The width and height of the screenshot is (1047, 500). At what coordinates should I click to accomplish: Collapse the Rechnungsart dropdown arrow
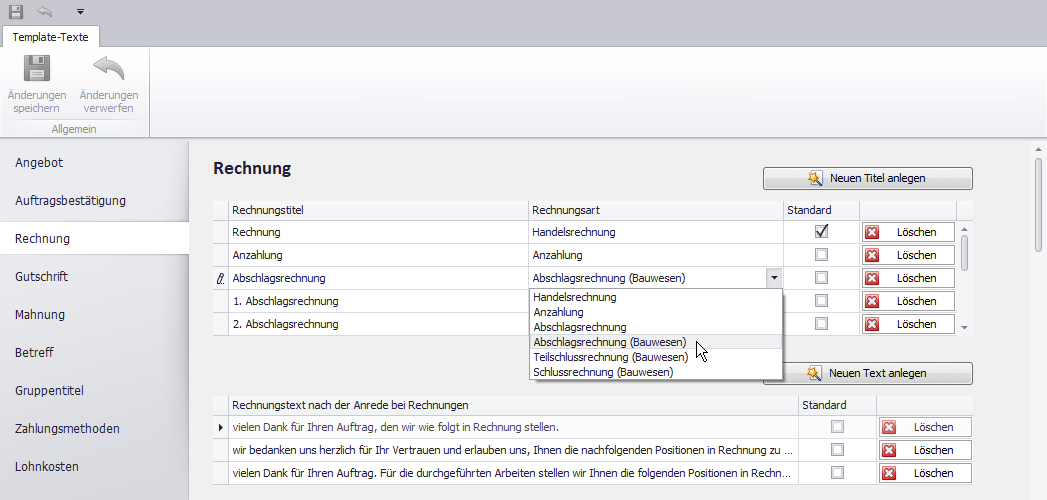click(773, 278)
